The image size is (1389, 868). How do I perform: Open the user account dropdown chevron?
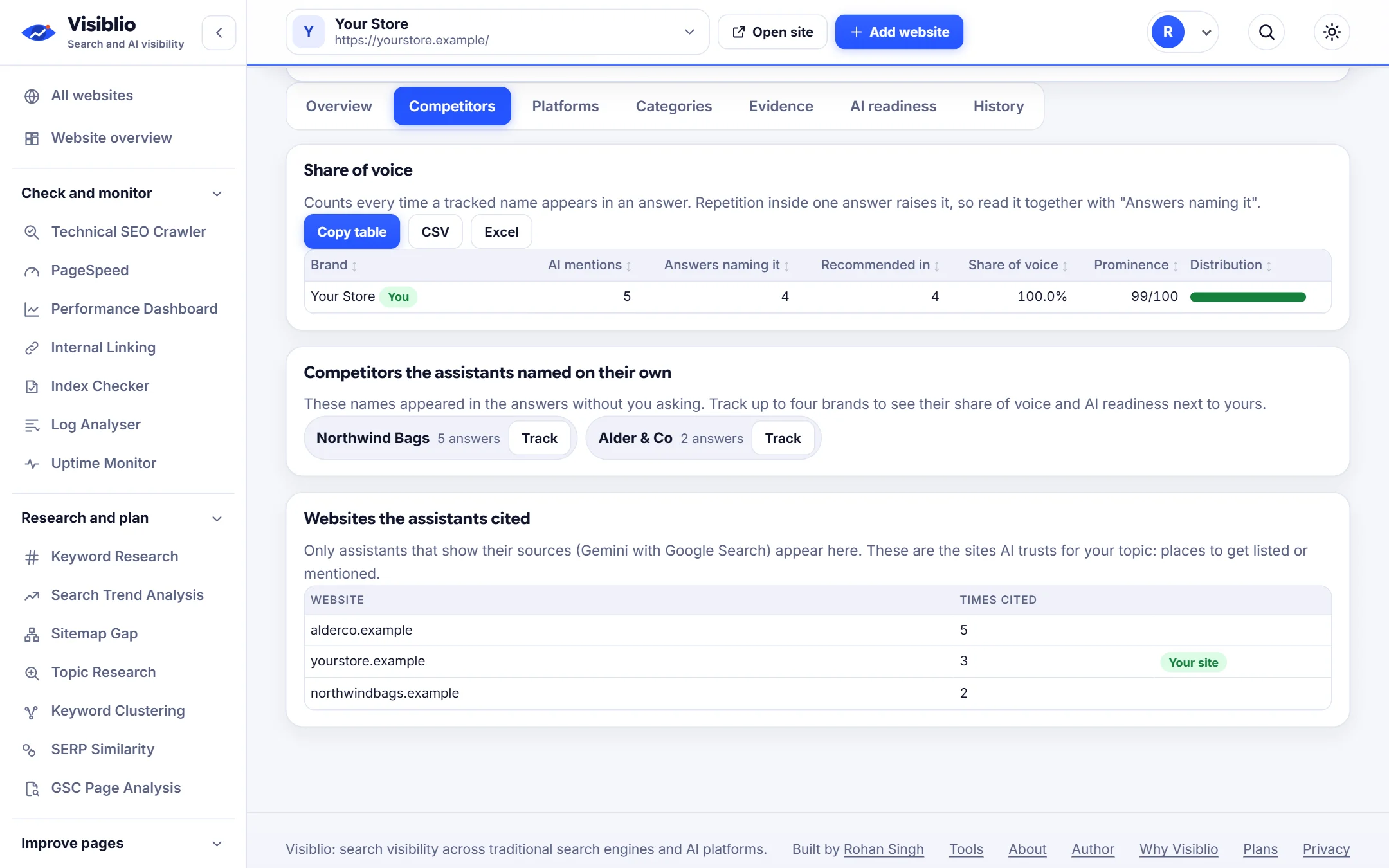tap(1206, 32)
